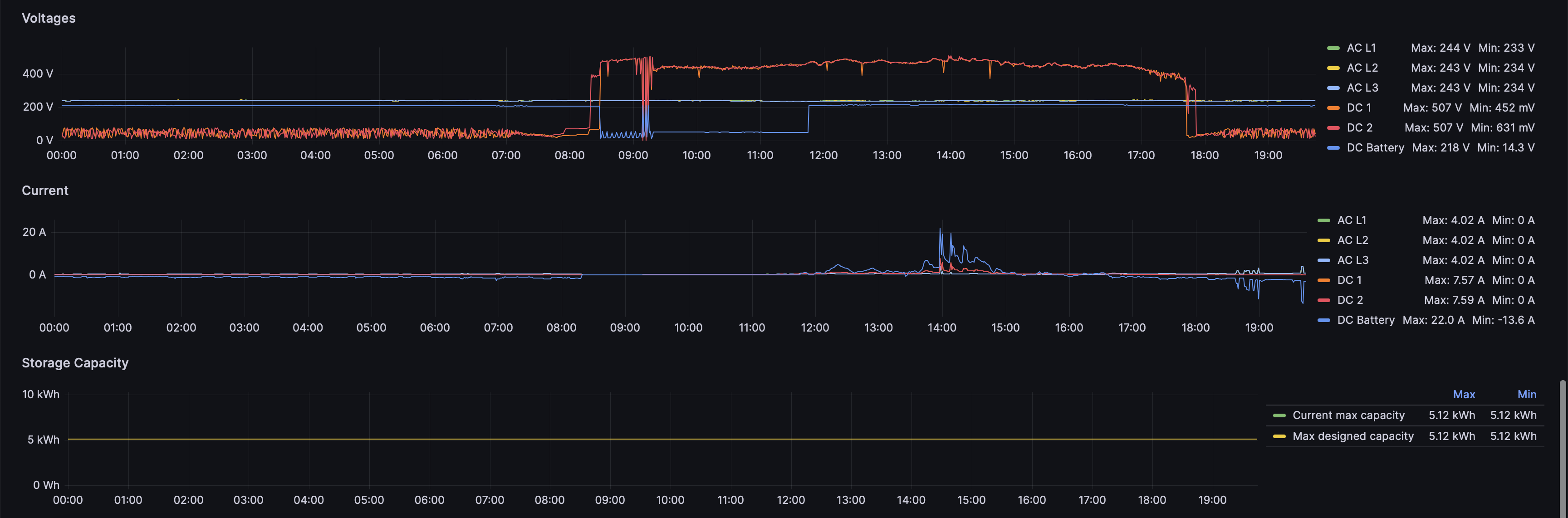Open the Voltages panel title menu
This screenshot has width=1568, height=518.
coord(49,18)
